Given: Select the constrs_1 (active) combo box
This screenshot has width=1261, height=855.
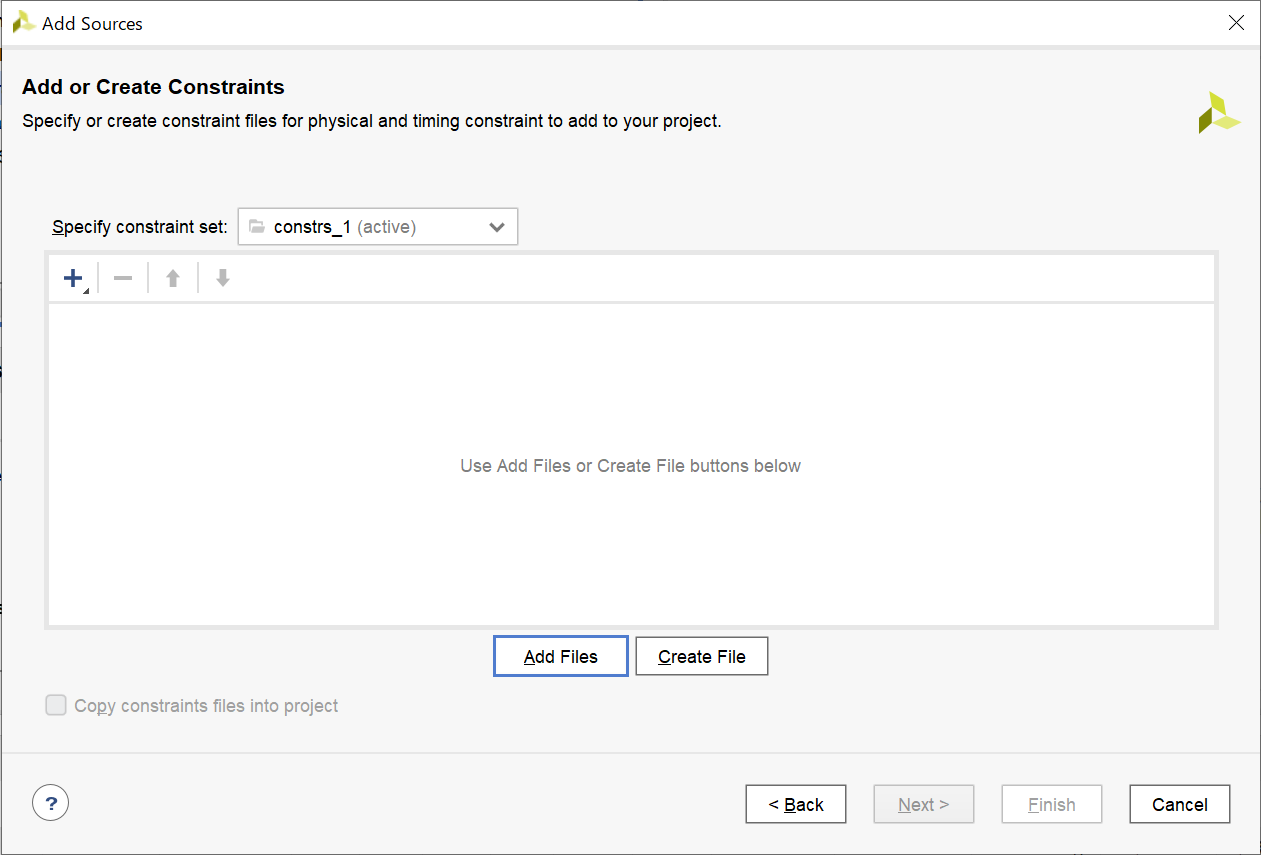Looking at the screenshot, I should click(377, 227).
